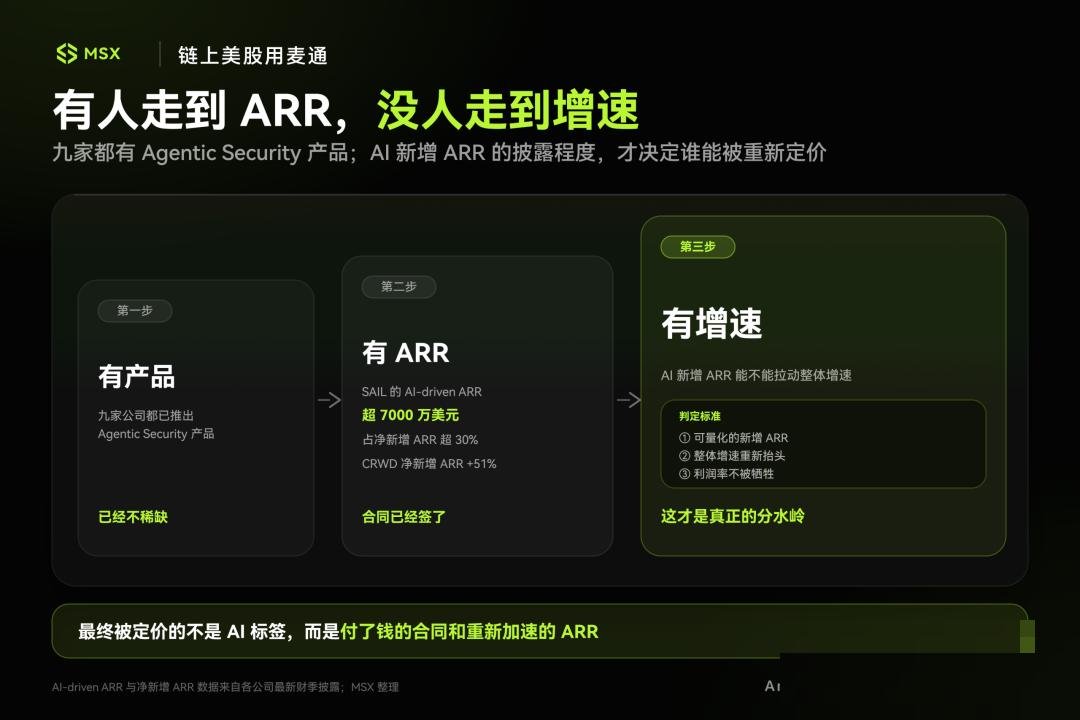This screenshot has height=720, width=1080.
Task: Click criterion ③ 利润率不被牺牲
Action: coord(727,473)
